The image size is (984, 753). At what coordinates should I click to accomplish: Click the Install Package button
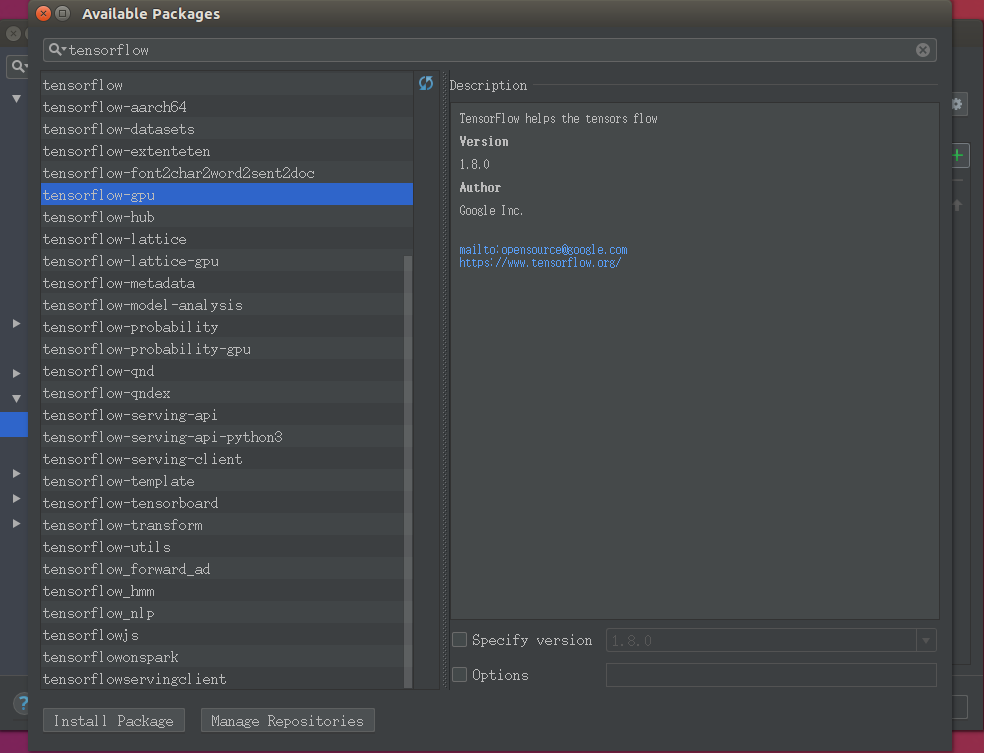pyautogui.click(x=113, y=721)
